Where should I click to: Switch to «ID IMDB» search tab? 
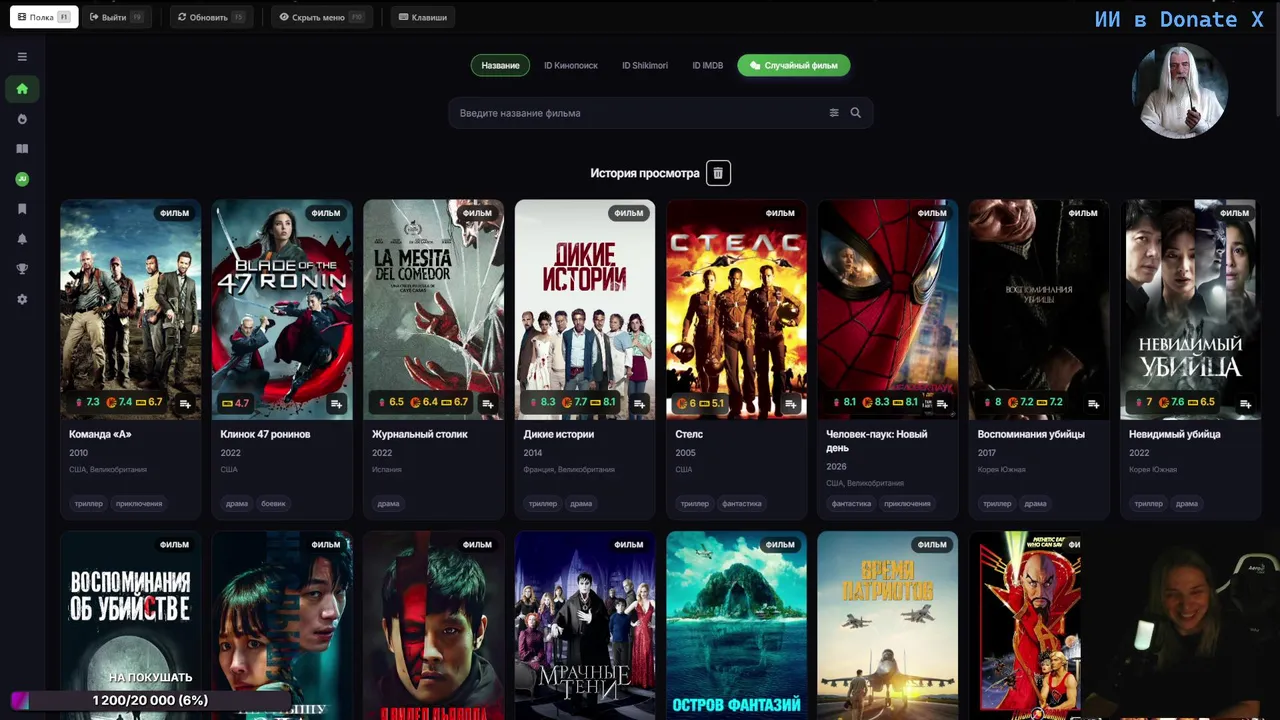[x=707, y=66]
